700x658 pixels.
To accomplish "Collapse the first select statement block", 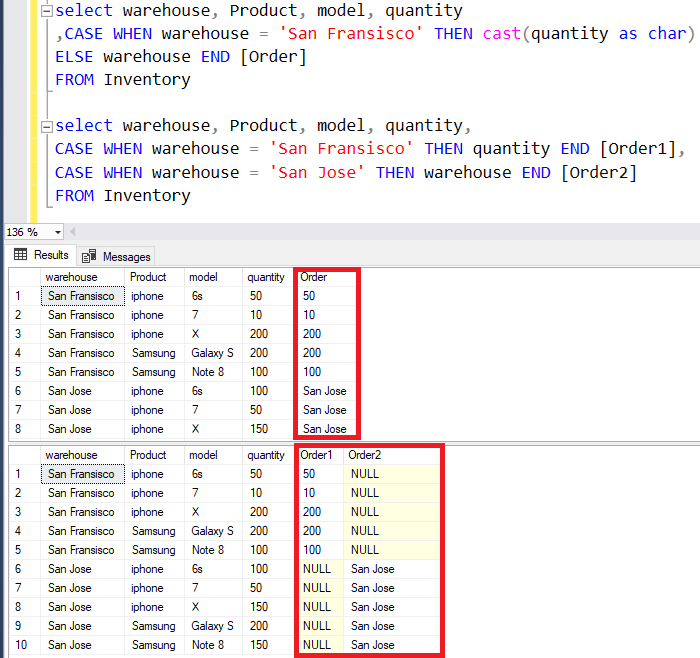I will point(46,11).
